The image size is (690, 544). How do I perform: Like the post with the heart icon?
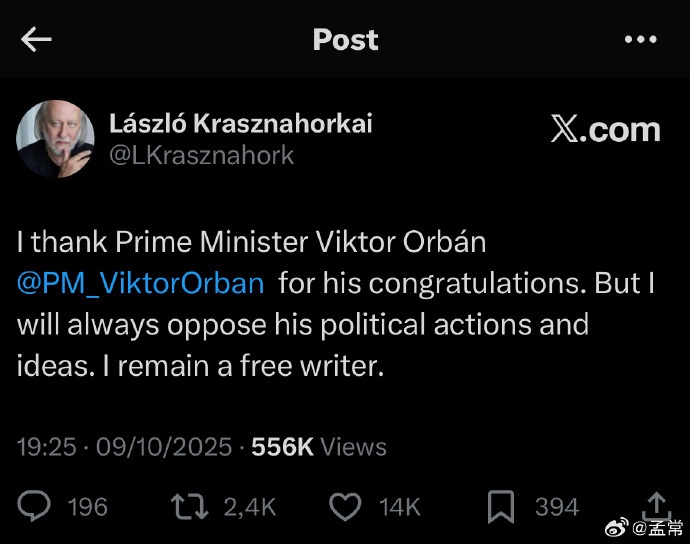[x=345, y=507]
